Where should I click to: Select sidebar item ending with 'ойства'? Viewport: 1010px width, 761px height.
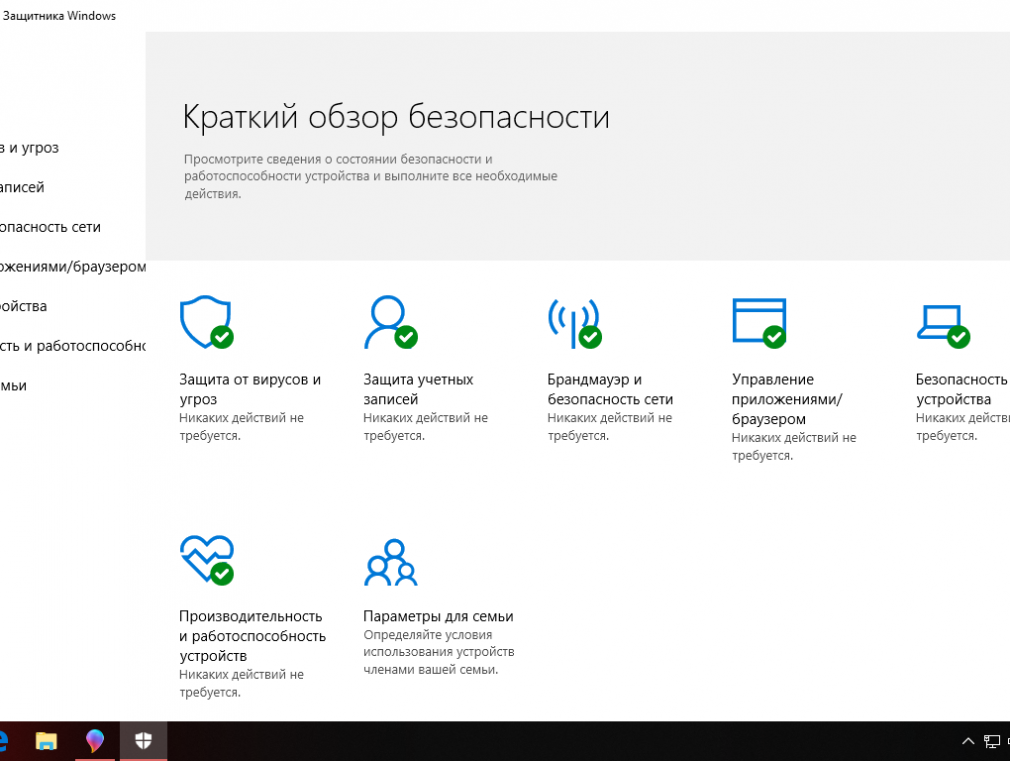click(24, 306)
